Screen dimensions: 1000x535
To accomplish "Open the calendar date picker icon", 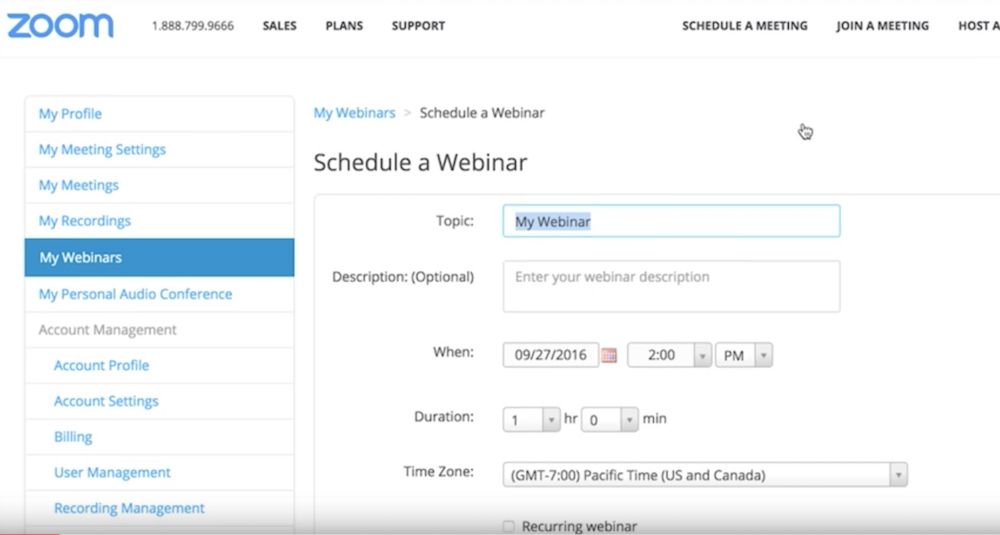I will (609, 355).
